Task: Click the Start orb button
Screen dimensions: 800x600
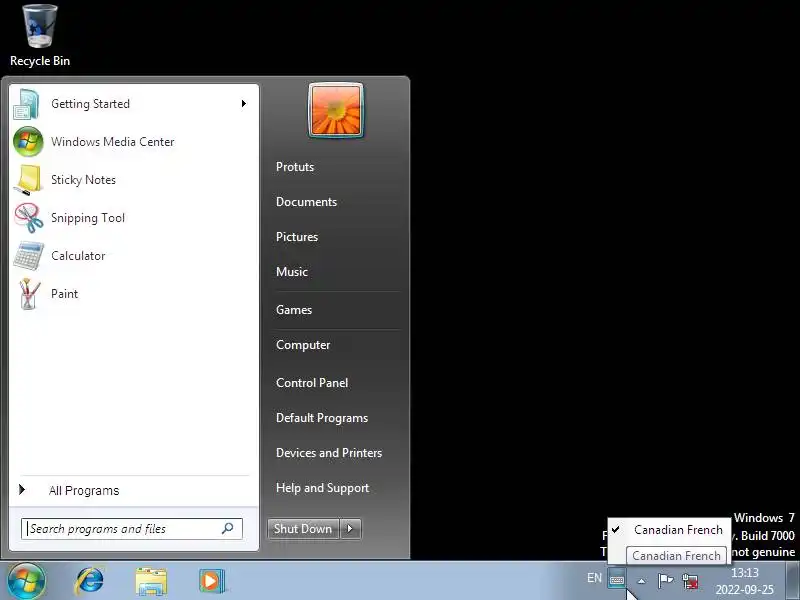Action: click(27, 581)
